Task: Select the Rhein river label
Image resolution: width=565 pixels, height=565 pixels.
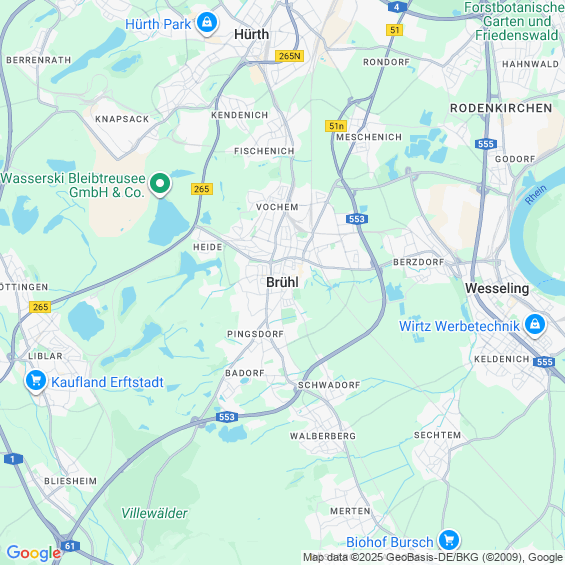Action: [x=535, y=195]
